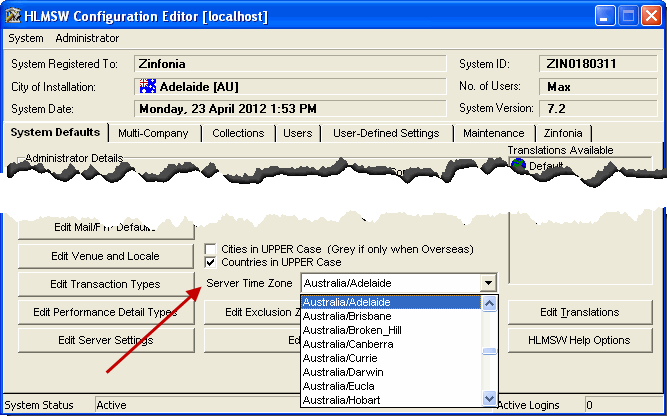Pick Australia/Currie from the list

pos(391,358)
